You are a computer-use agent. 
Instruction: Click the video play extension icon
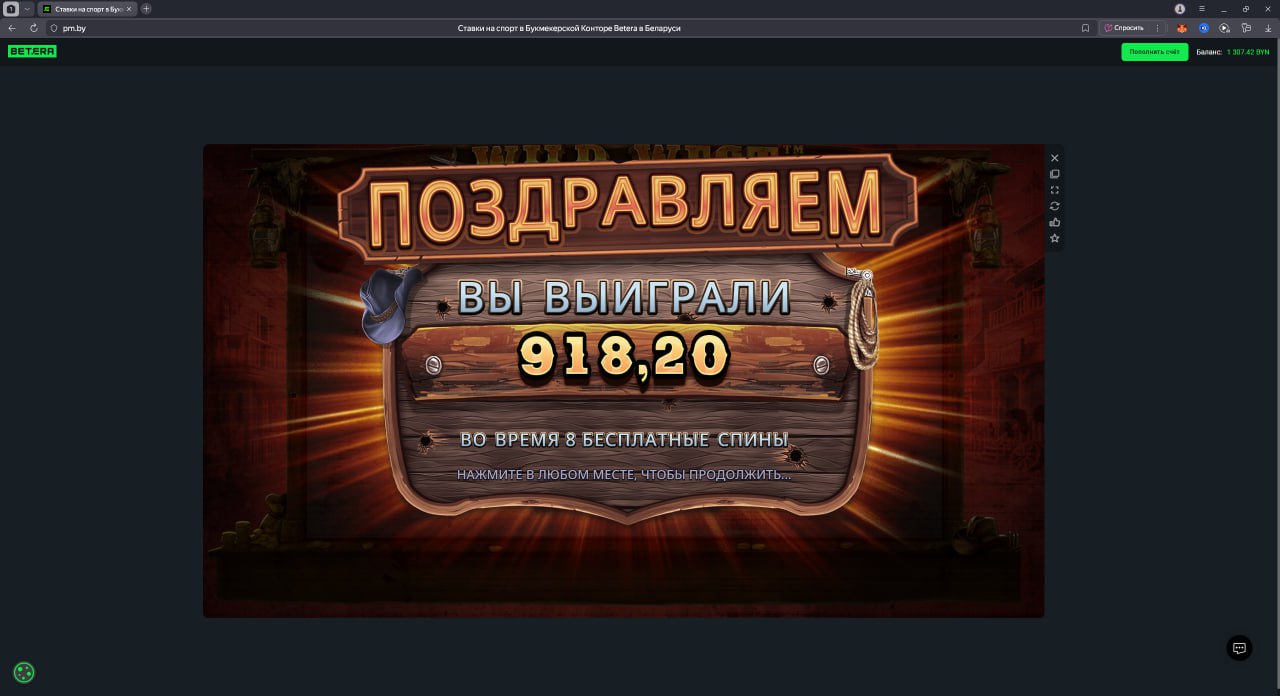(x=1225, y=28)
